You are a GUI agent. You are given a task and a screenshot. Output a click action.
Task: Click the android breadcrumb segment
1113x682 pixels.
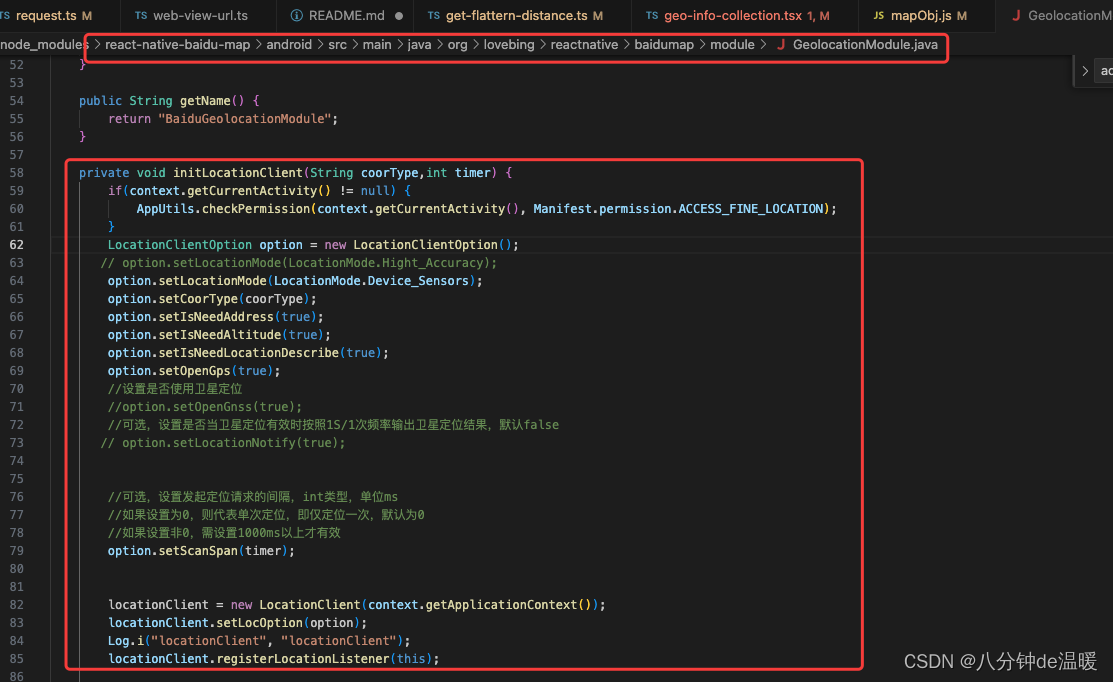289,45
